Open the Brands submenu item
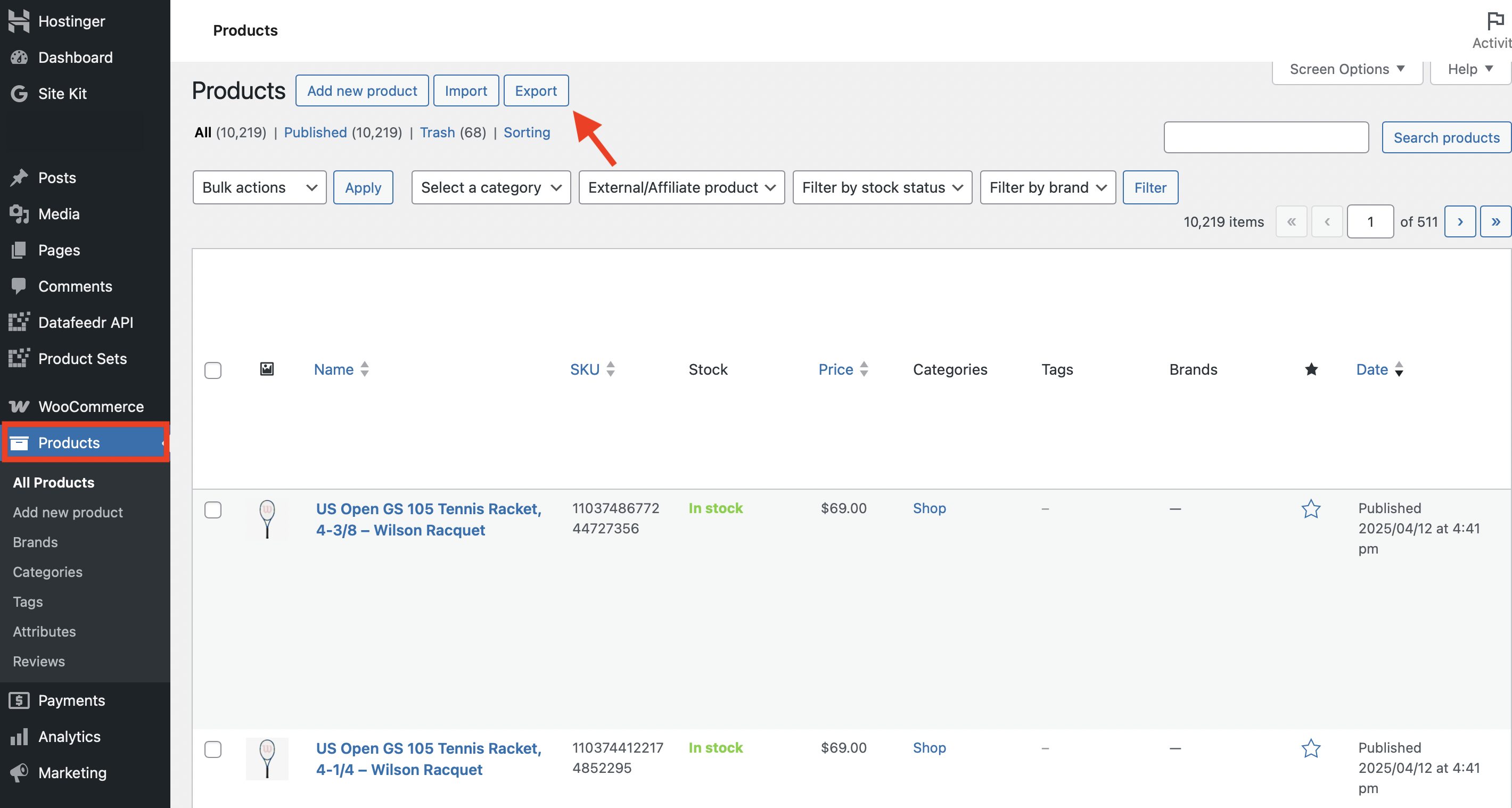1512x808 pixels. (35, 542)
